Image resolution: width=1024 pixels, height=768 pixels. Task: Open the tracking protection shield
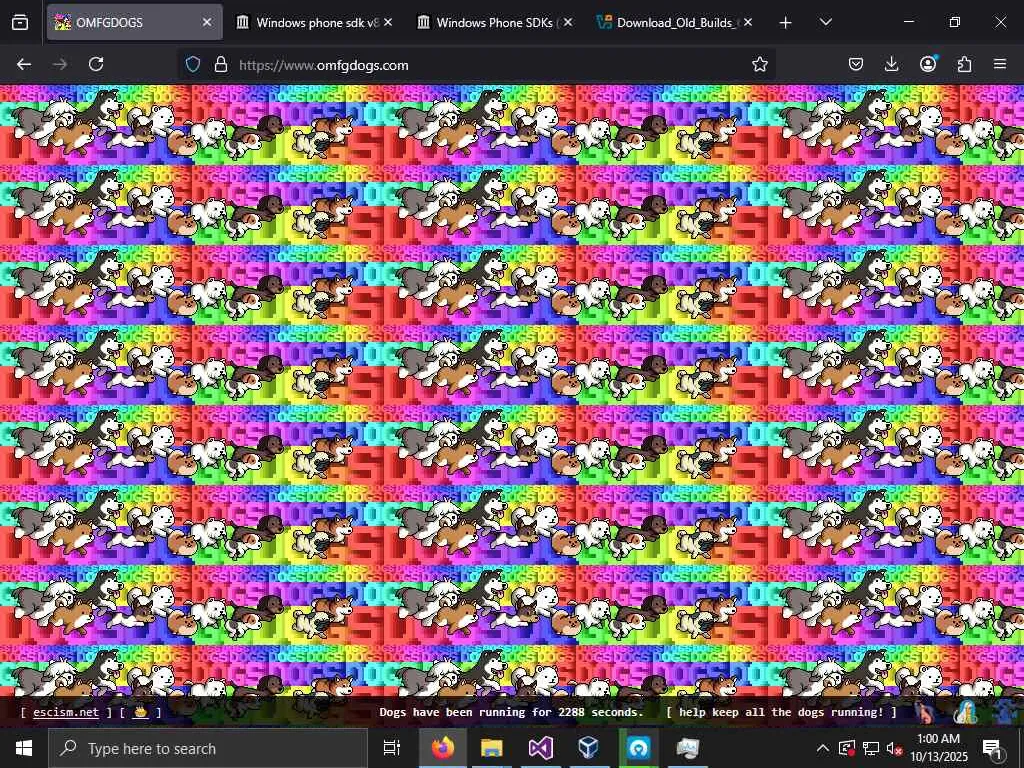click(193, 64)
